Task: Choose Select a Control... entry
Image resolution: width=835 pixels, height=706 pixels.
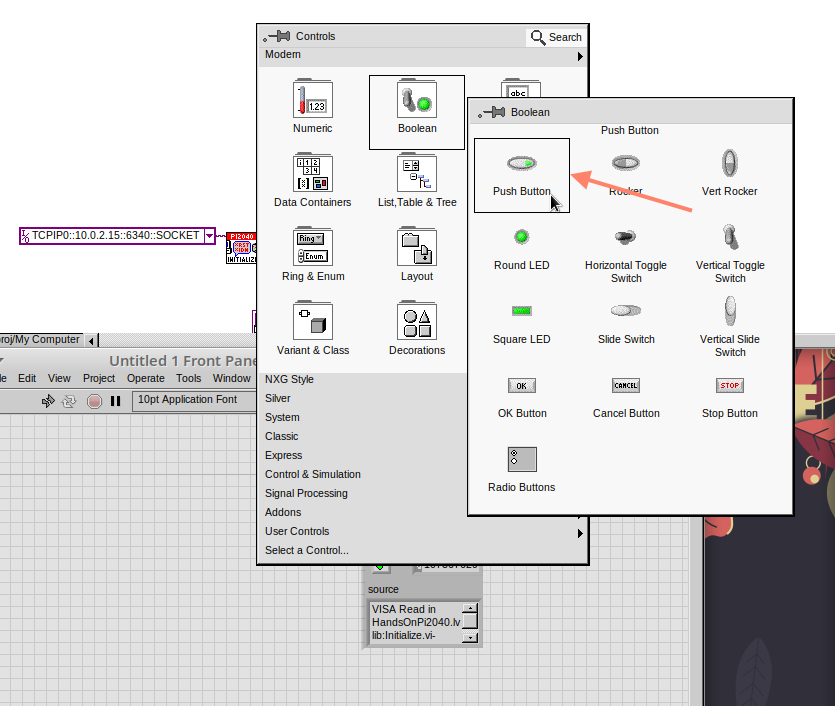Action: point(307,551)
